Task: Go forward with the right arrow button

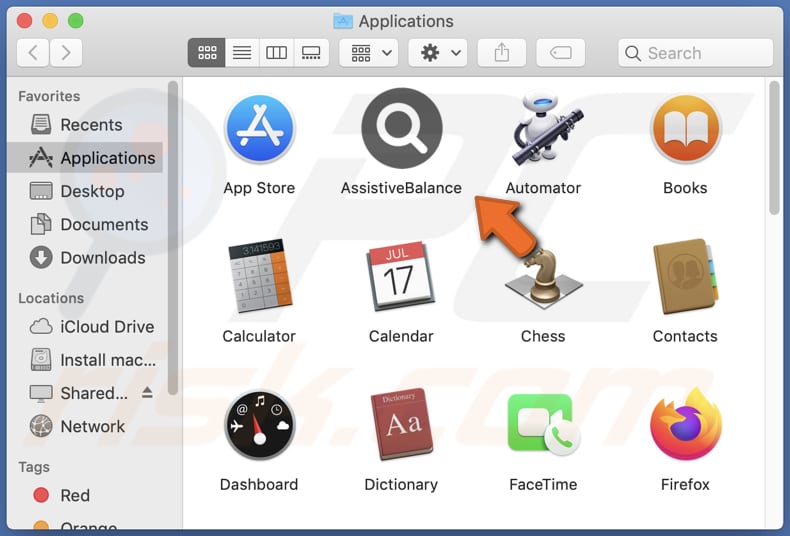Action: tap(65, 52)
